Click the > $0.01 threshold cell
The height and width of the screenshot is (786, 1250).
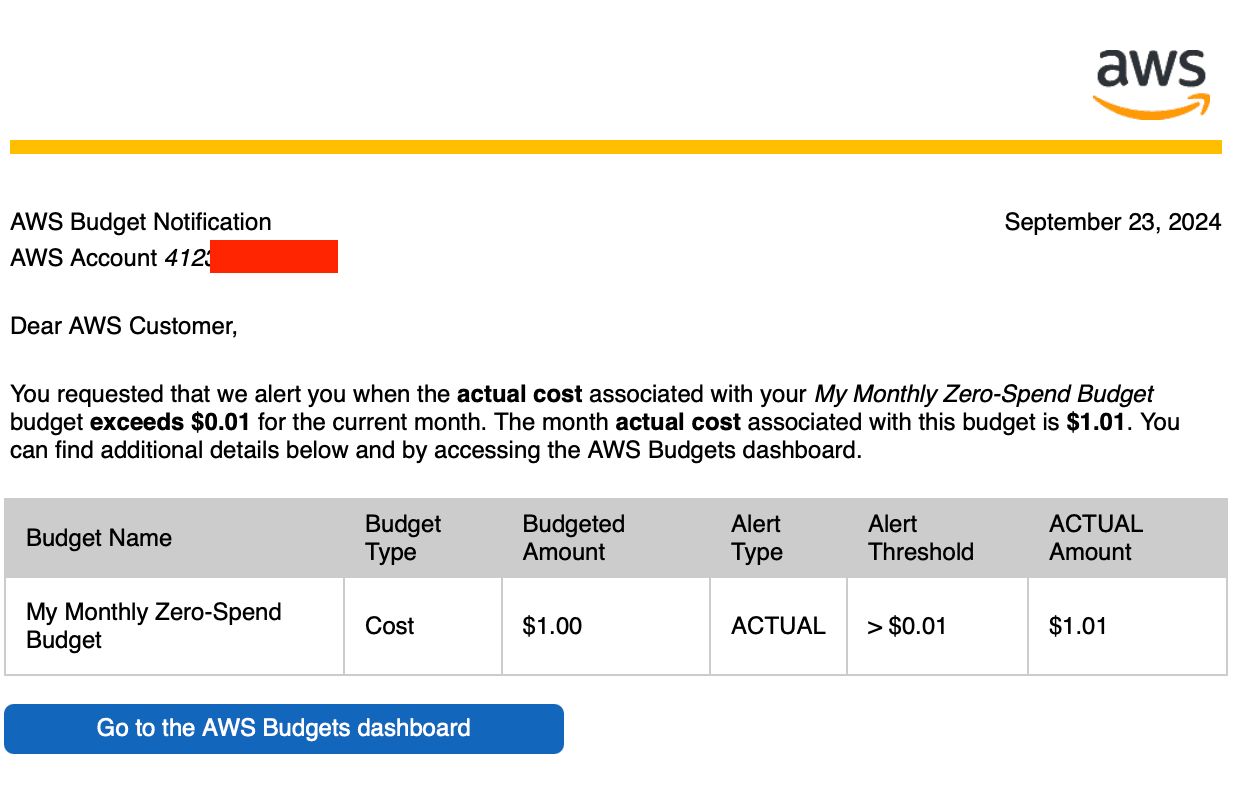(x=906, y=626)
